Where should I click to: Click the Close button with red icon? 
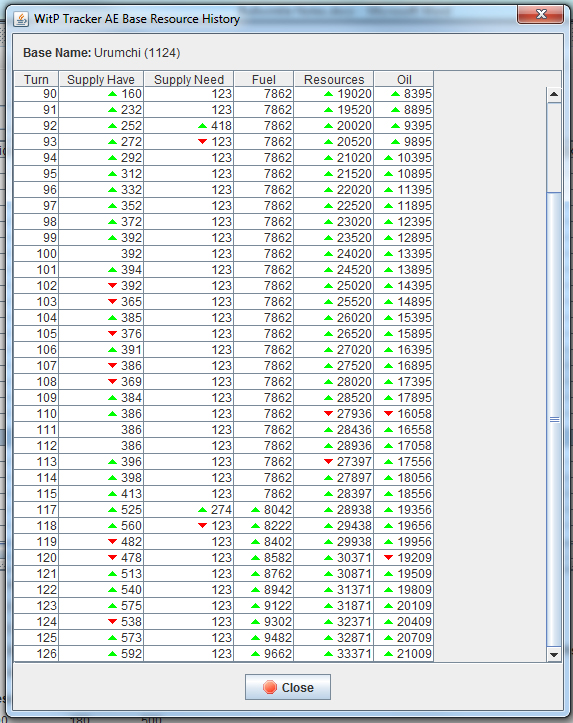click(288, 687)
